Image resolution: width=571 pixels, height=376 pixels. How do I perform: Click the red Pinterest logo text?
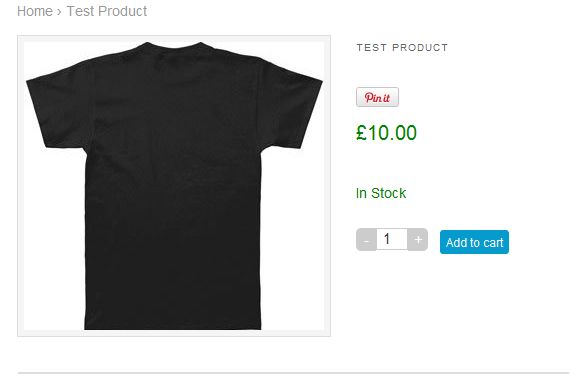tap(377, 98)
